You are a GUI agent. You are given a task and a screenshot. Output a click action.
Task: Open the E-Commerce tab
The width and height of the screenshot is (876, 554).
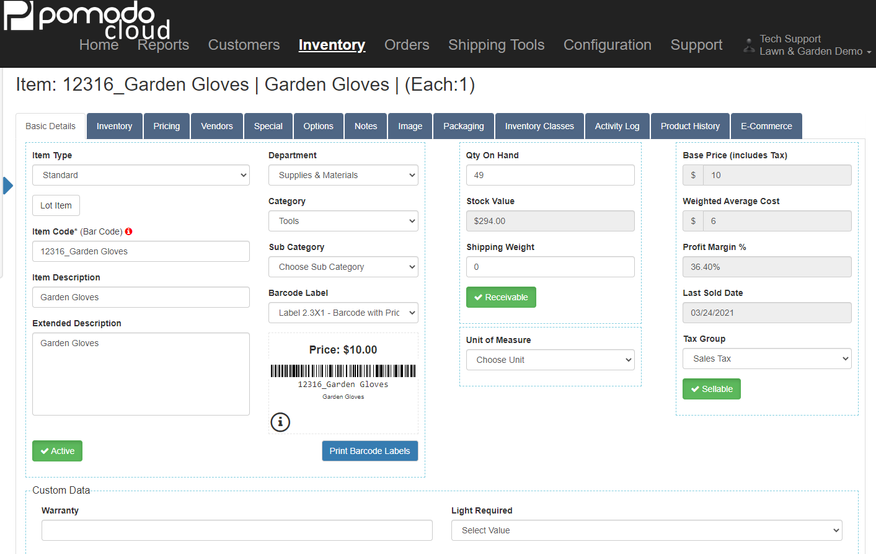(766, 126)
